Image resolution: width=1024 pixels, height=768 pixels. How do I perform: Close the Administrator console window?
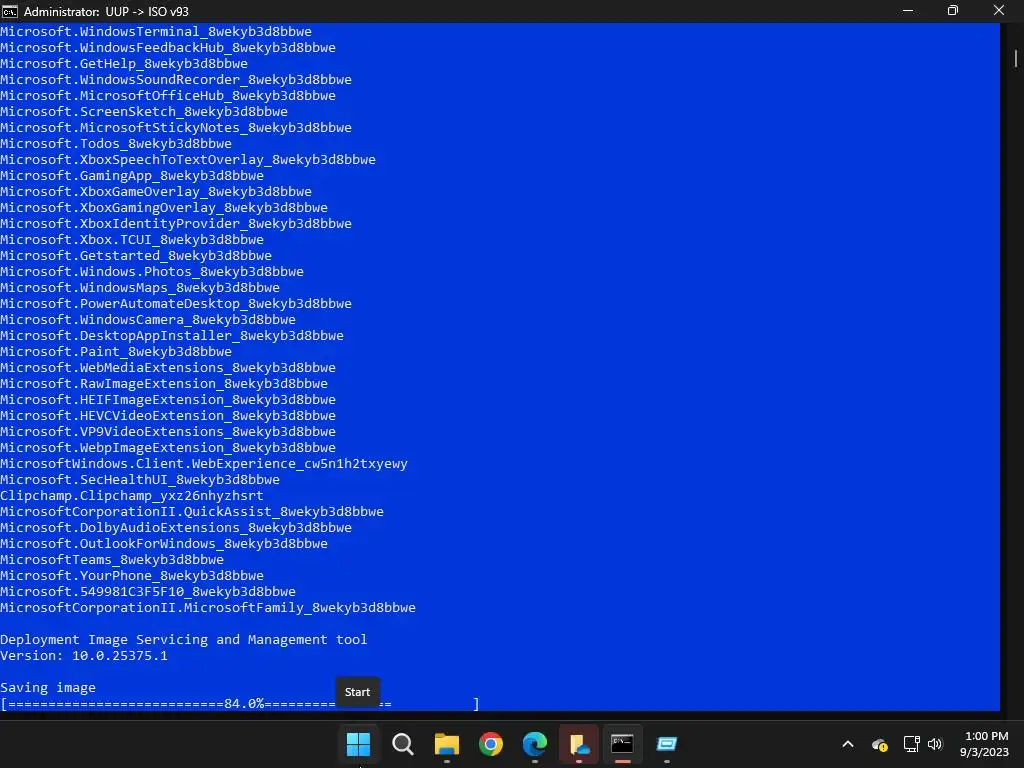999,10
